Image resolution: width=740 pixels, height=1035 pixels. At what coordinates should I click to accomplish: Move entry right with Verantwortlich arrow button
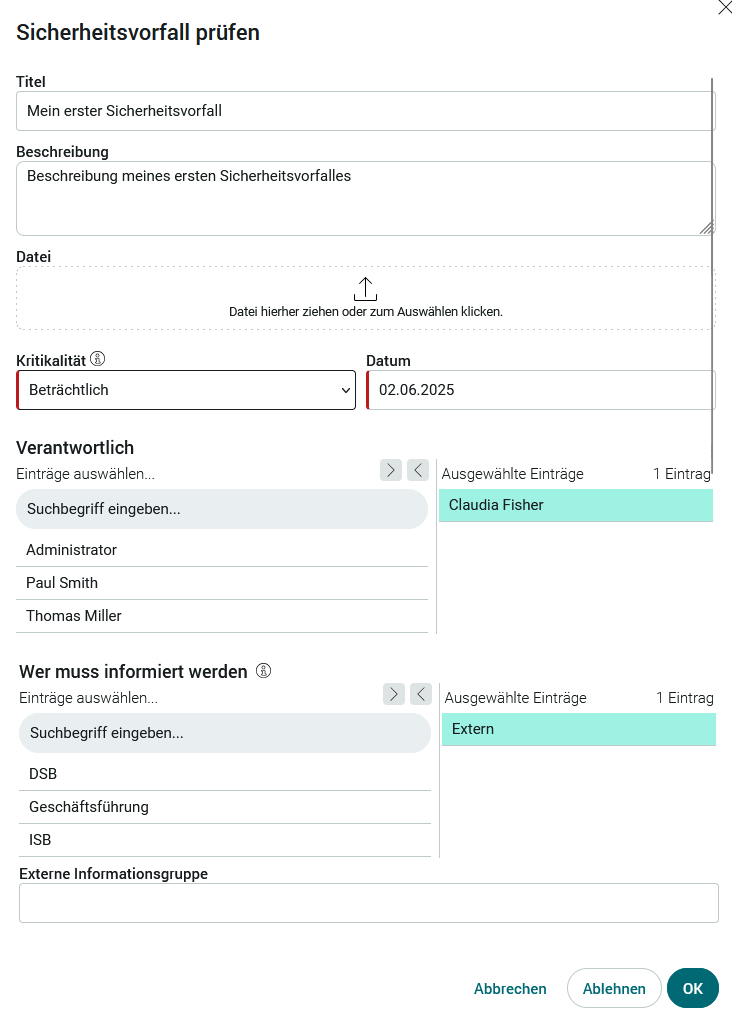pos(391,470)
